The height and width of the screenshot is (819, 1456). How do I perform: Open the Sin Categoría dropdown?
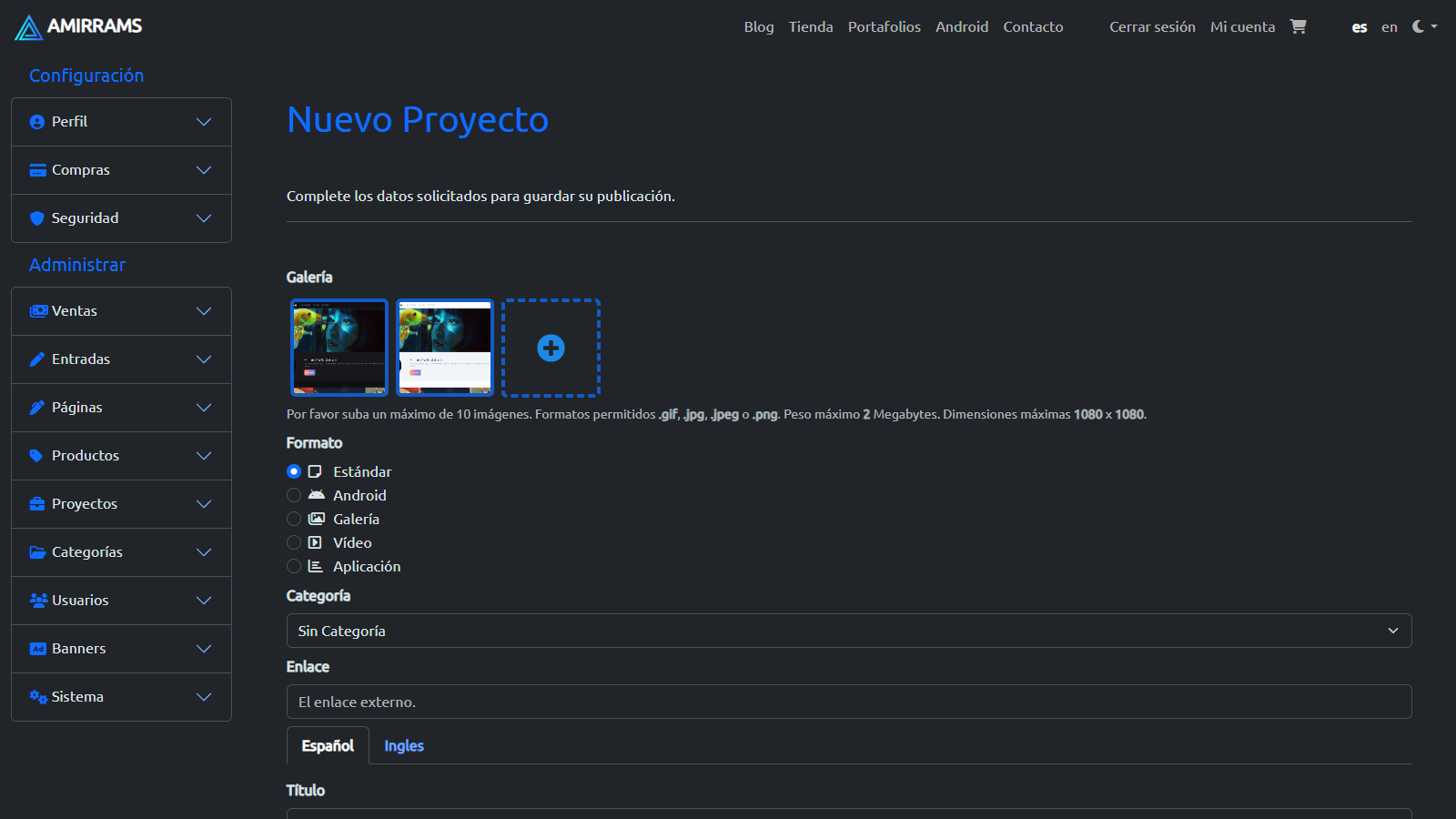tap(848, 631)
